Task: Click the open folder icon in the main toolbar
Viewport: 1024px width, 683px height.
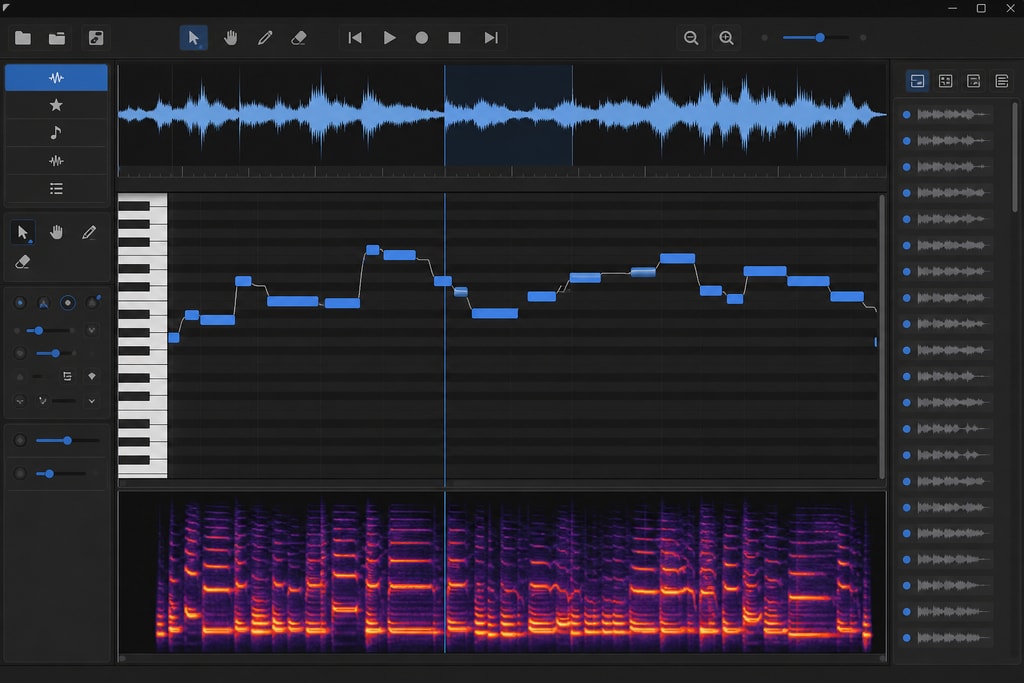Action: click(57, 38)
